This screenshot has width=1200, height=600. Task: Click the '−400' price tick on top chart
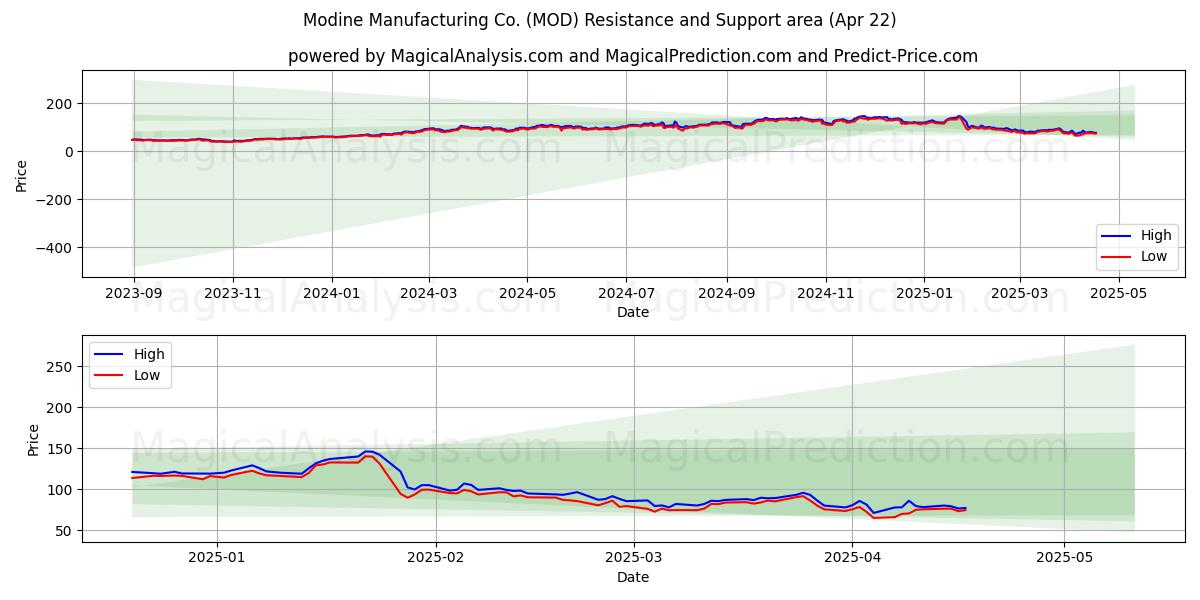coord(56,248)
